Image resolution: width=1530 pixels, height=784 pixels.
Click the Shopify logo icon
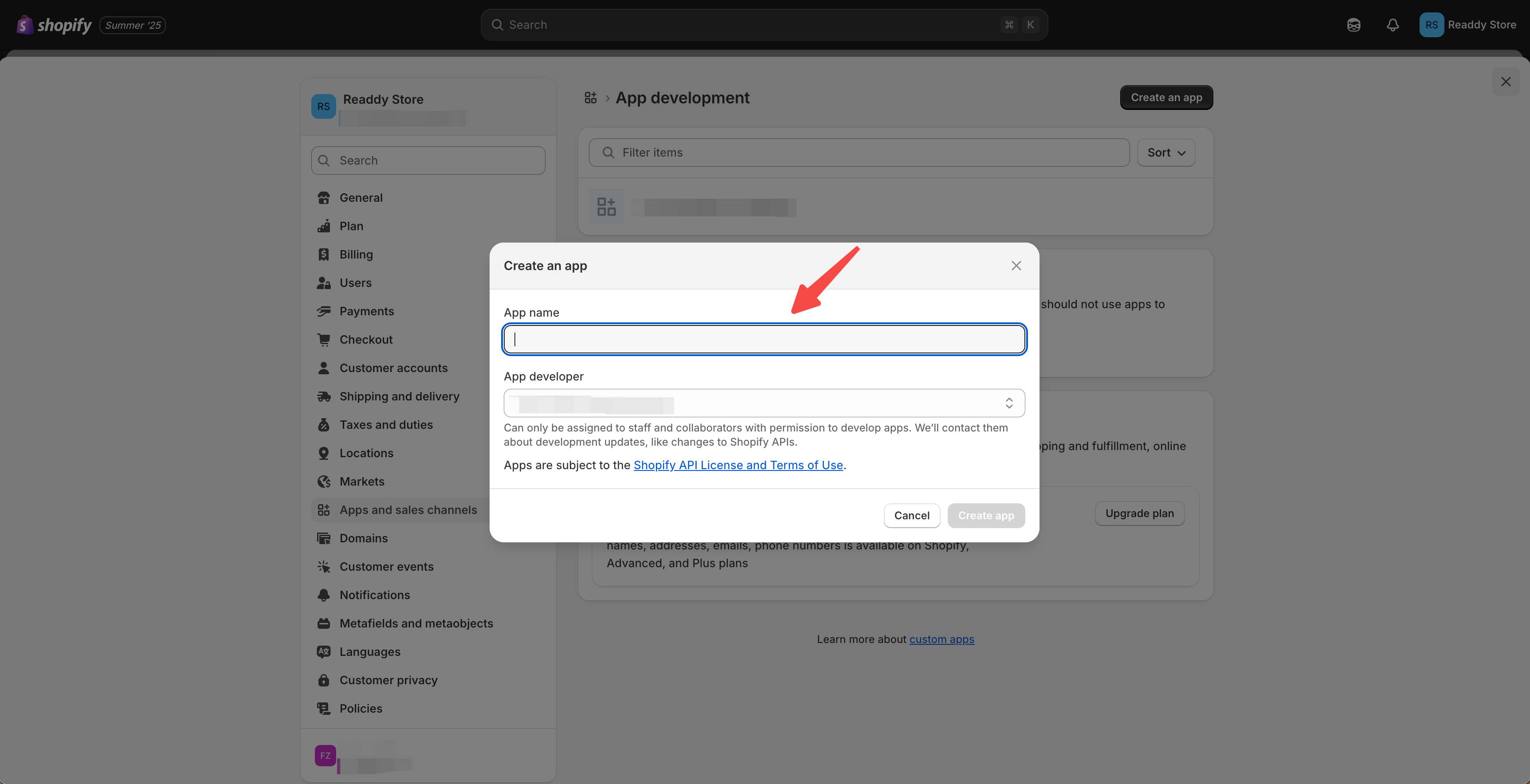pos(24,25)
